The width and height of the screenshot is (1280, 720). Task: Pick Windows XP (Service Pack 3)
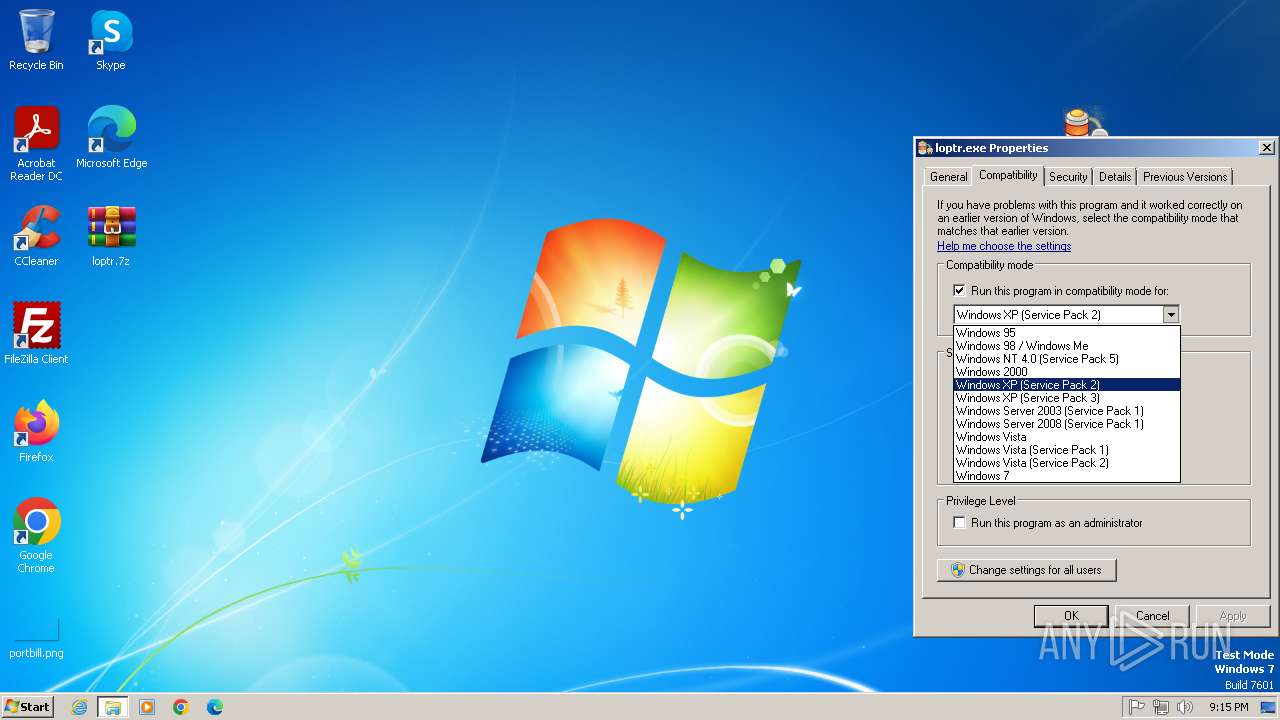click(x=1067, y=398)
